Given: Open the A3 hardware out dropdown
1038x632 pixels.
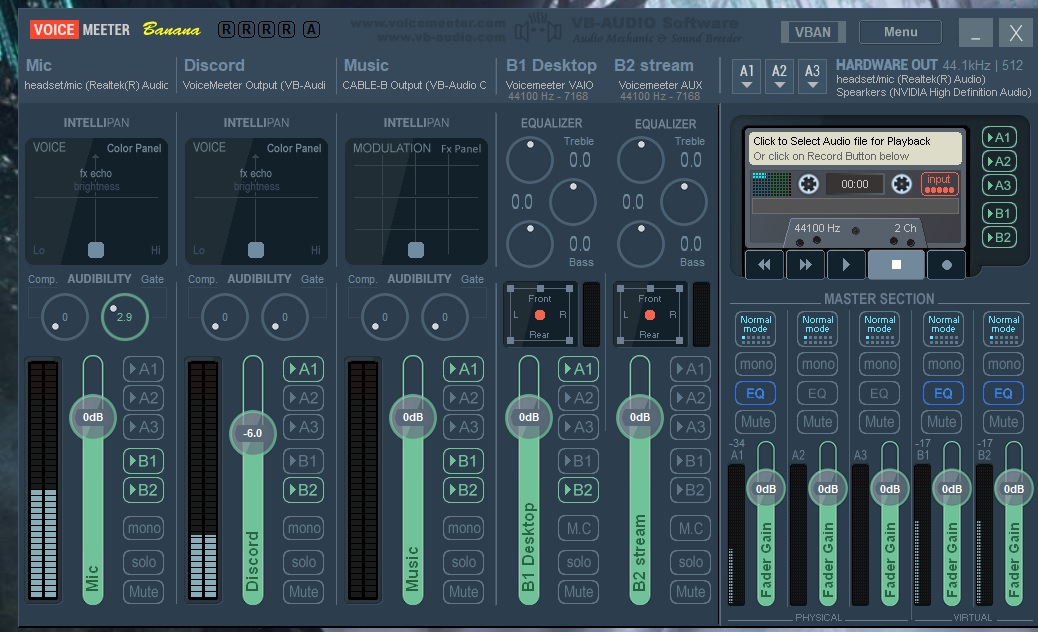Looking at the screenshot, I should (x=812, y=76).
